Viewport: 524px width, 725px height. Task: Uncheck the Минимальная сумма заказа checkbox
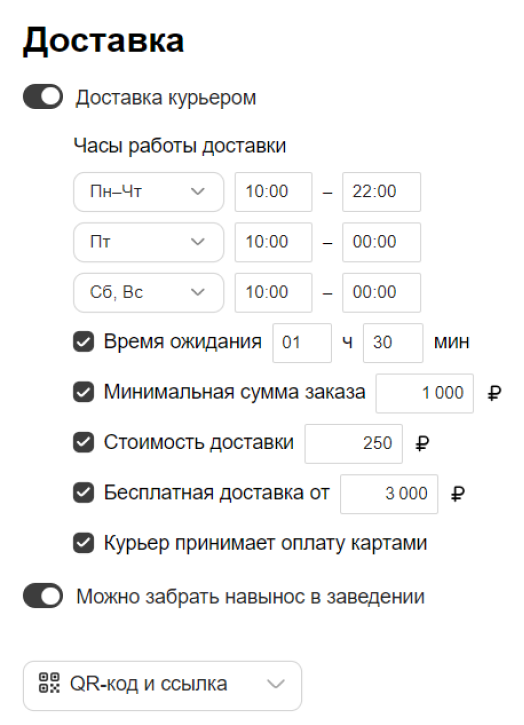coord(84,393)
